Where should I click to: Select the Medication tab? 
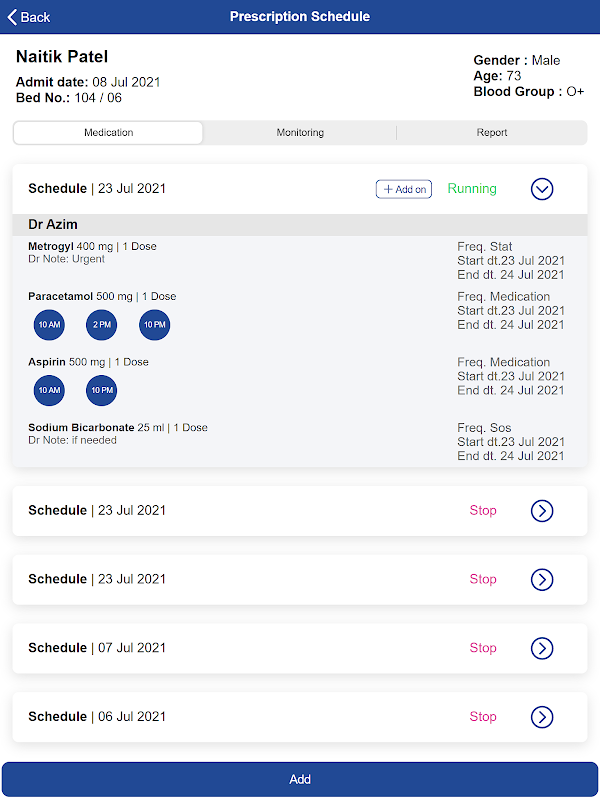pyautogui.click(x=108, y=133)
